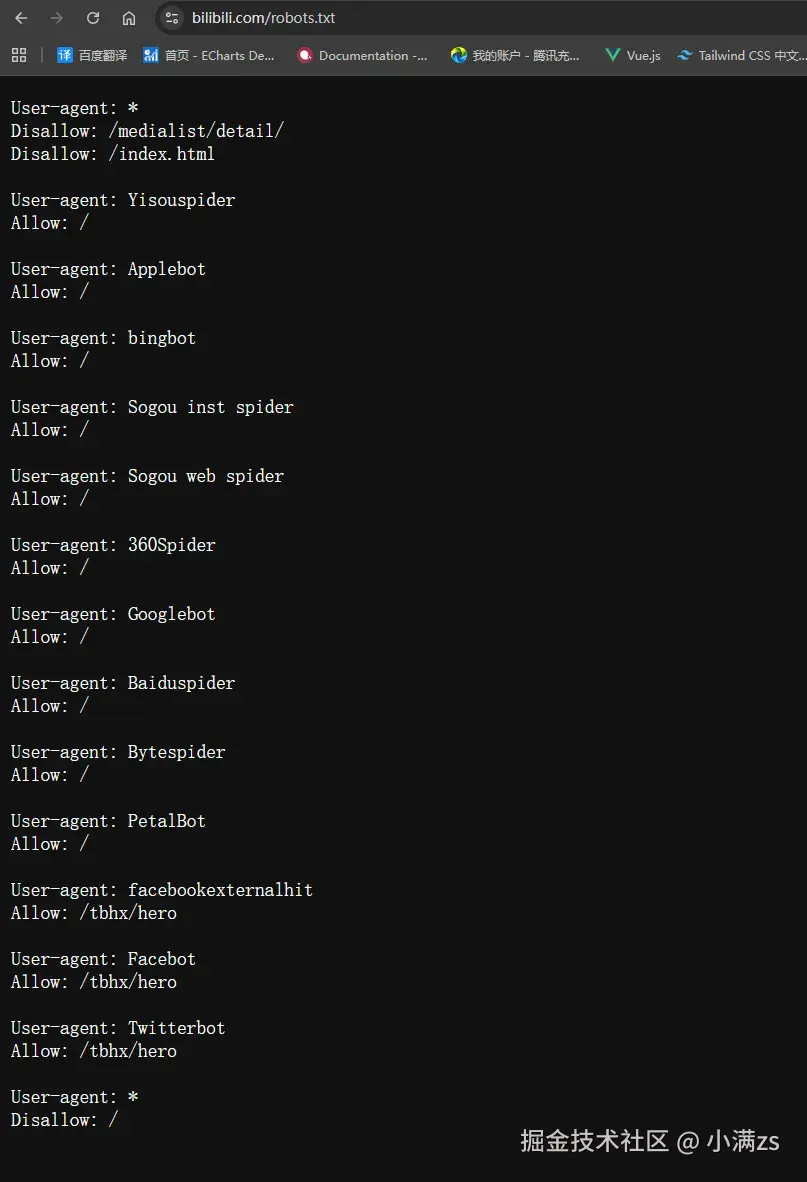Click the Disallow: /index.html line
The image size is (807, 1182).
[112, 154]
